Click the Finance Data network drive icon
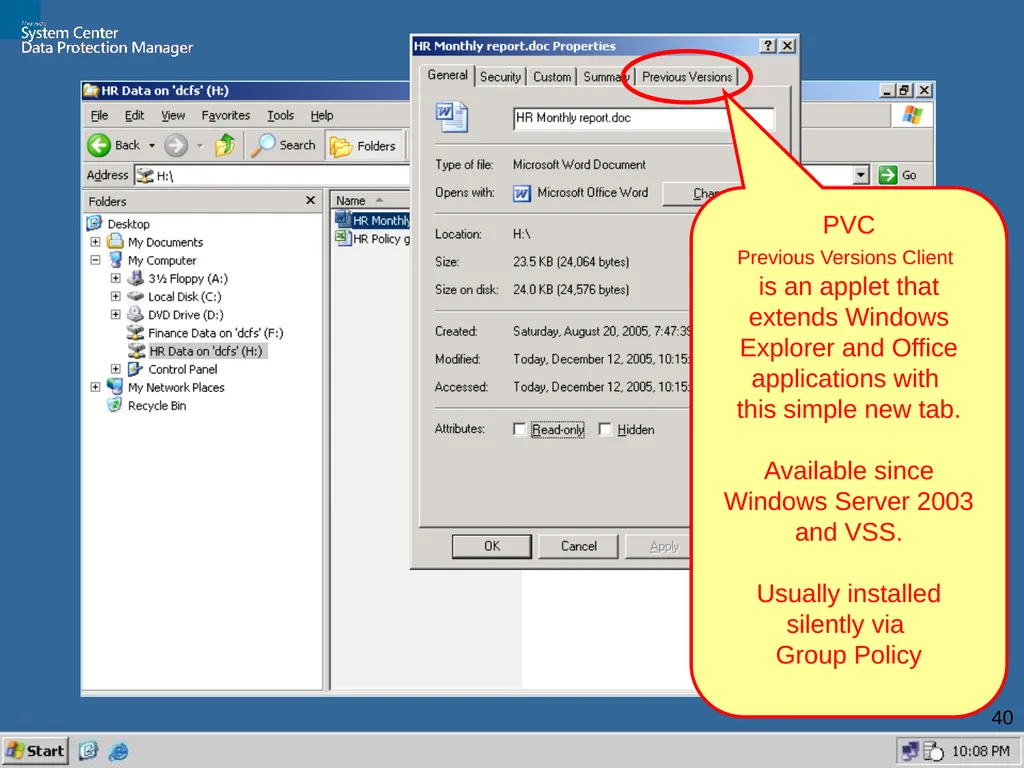The height and width of the screenshot is (768, 1024). click(x=135, y=332)
